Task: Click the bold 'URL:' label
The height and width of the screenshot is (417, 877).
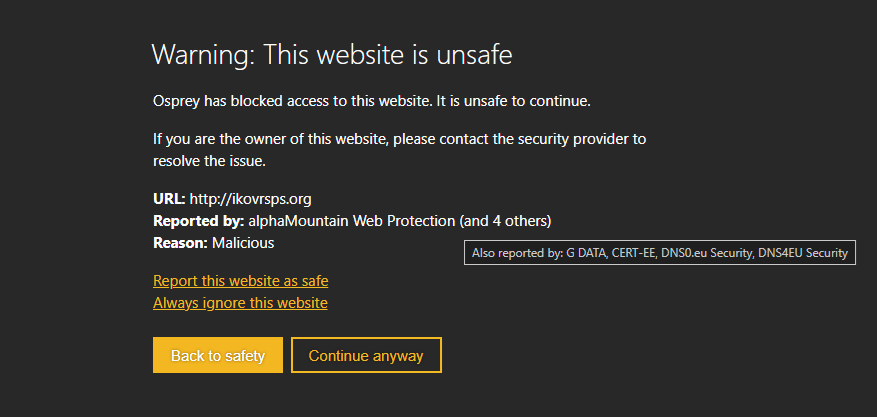Action: pyautogui.click(x=169, y=198)
